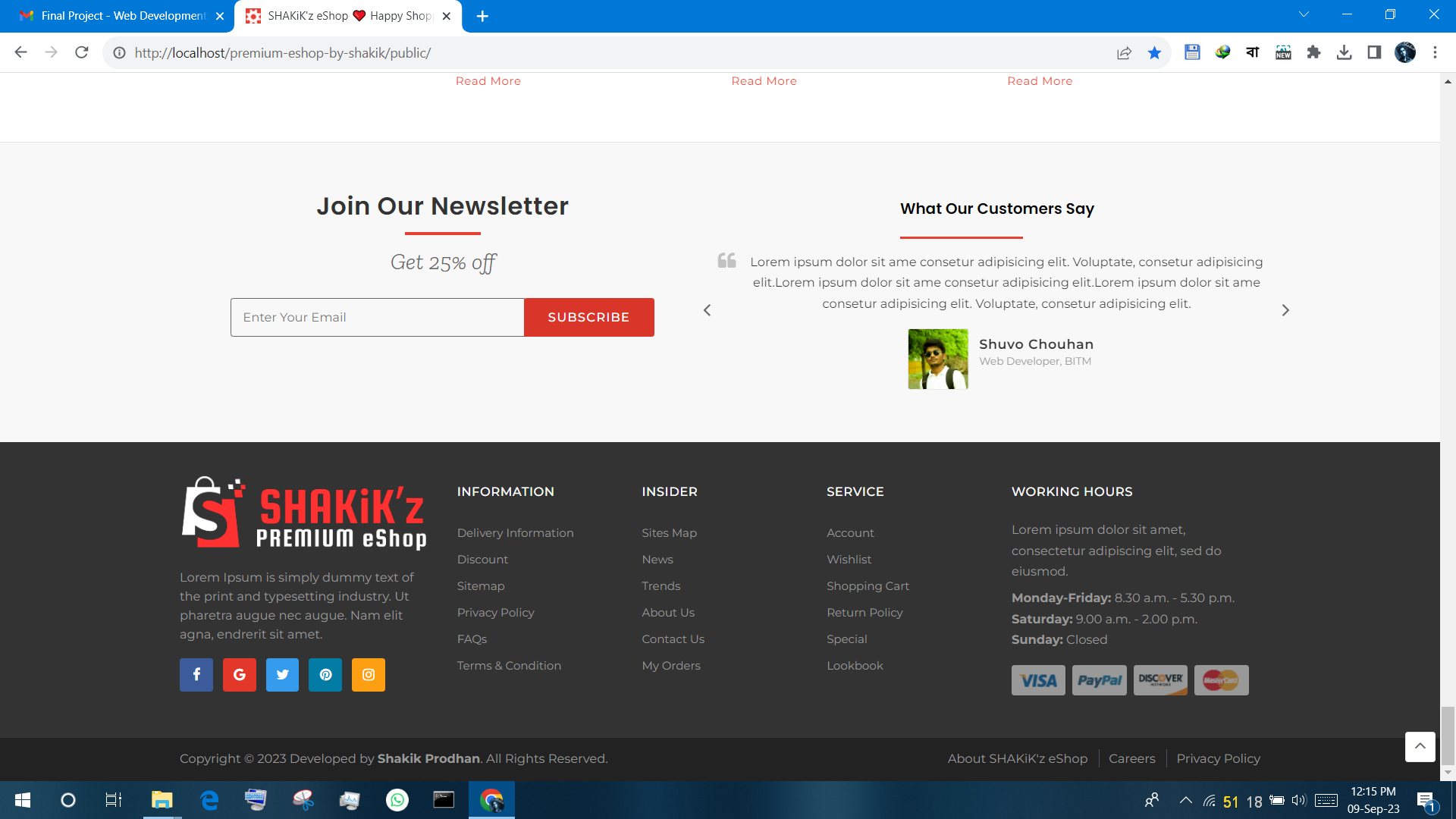The image size is (1456, 819).
Task: Click the Facebook social icon in footer
Action: 196,675
